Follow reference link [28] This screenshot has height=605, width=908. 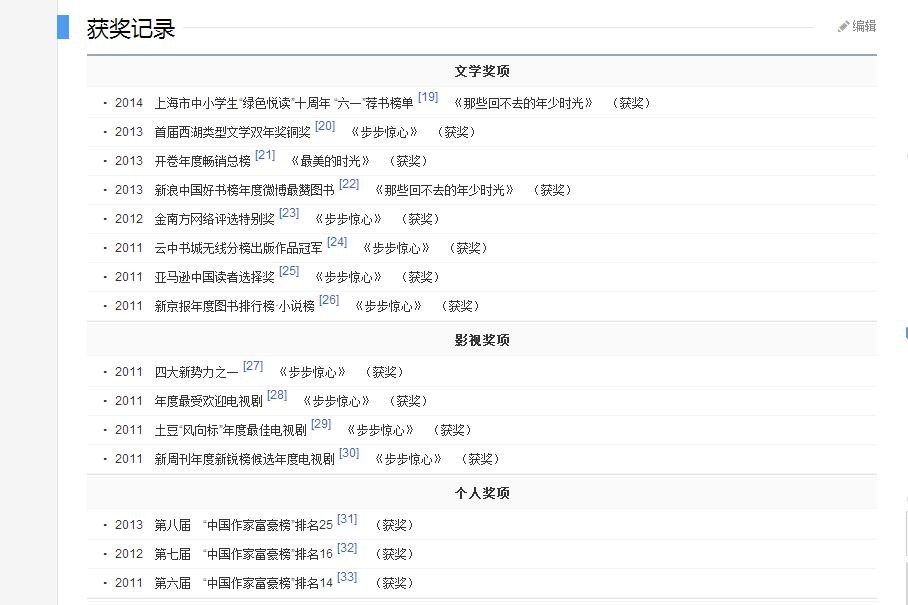[277, 395]
